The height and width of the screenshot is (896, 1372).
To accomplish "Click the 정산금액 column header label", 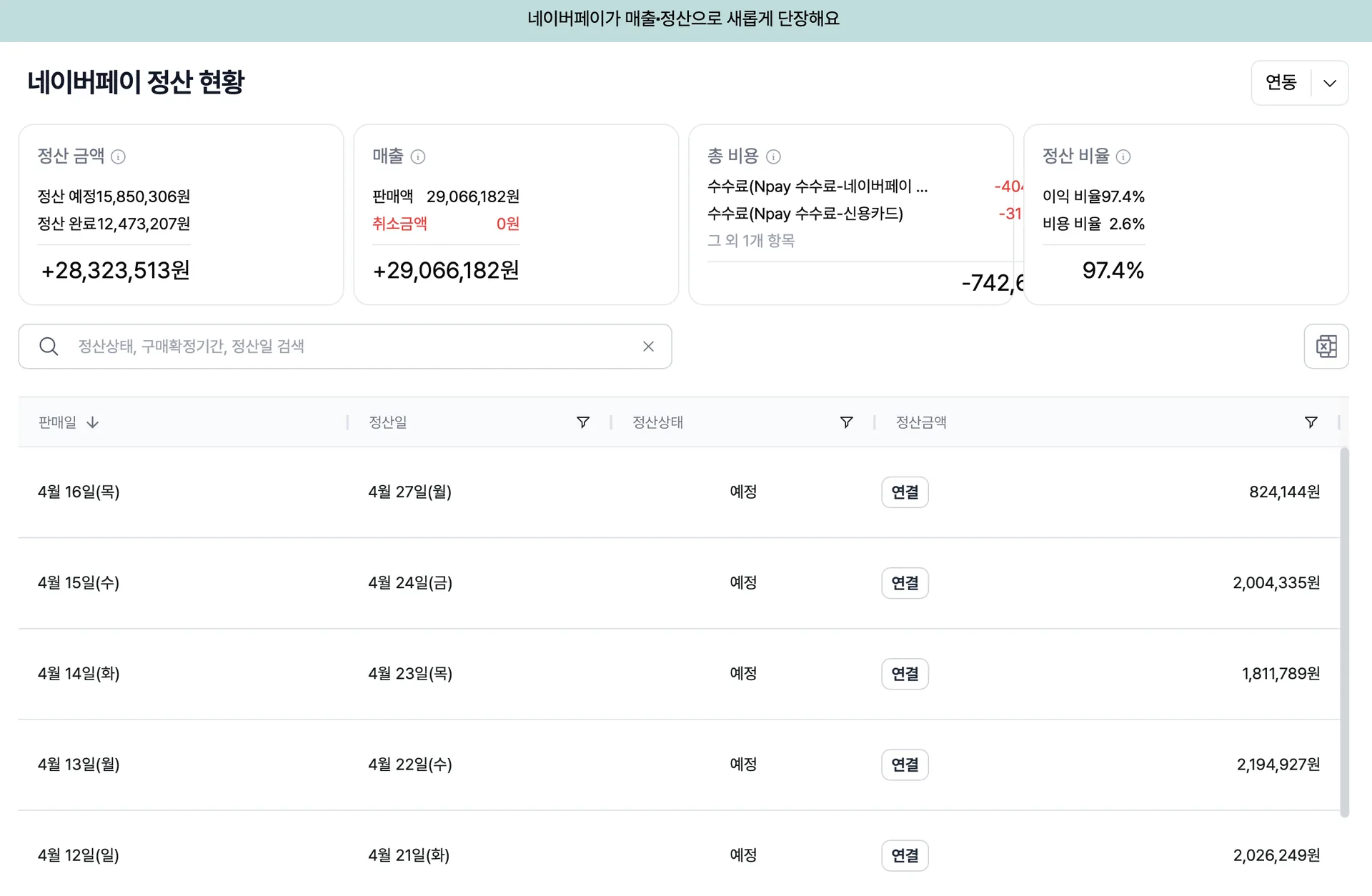I will 921,422.
